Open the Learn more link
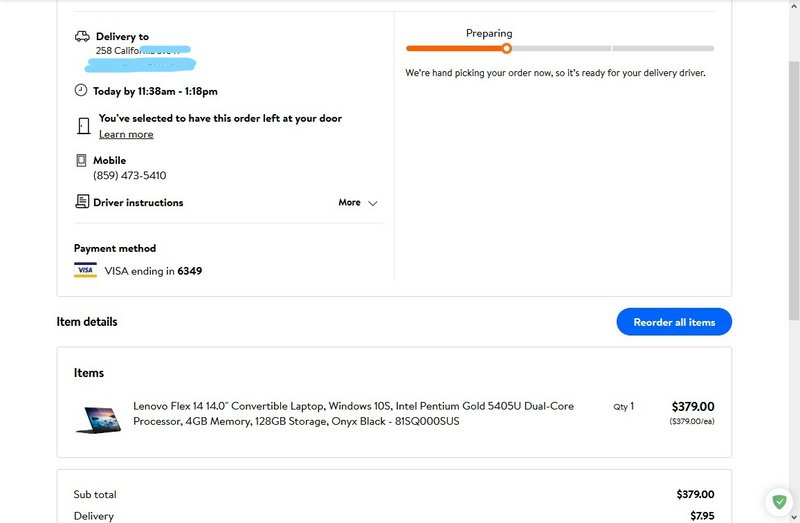The height and width of the screenshot is (523, 800). tap(126, 134)
